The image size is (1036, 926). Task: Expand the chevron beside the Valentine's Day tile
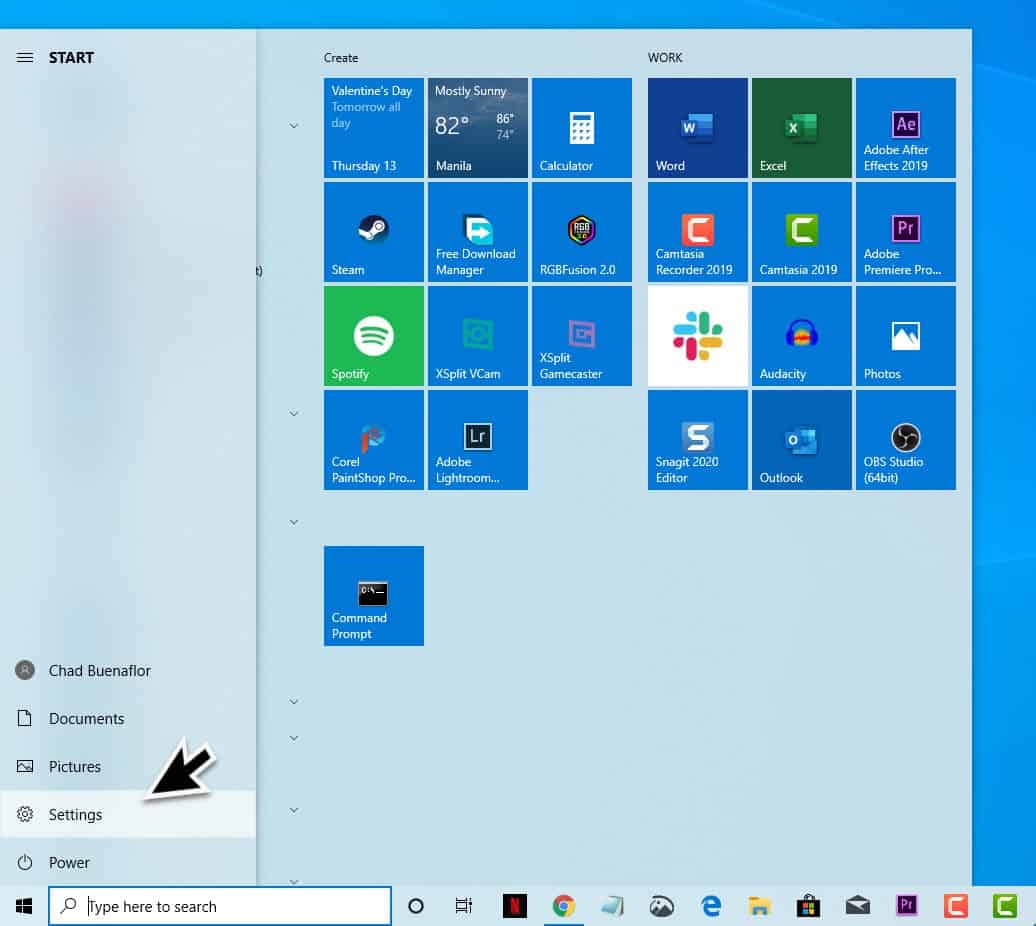(294, 125)
